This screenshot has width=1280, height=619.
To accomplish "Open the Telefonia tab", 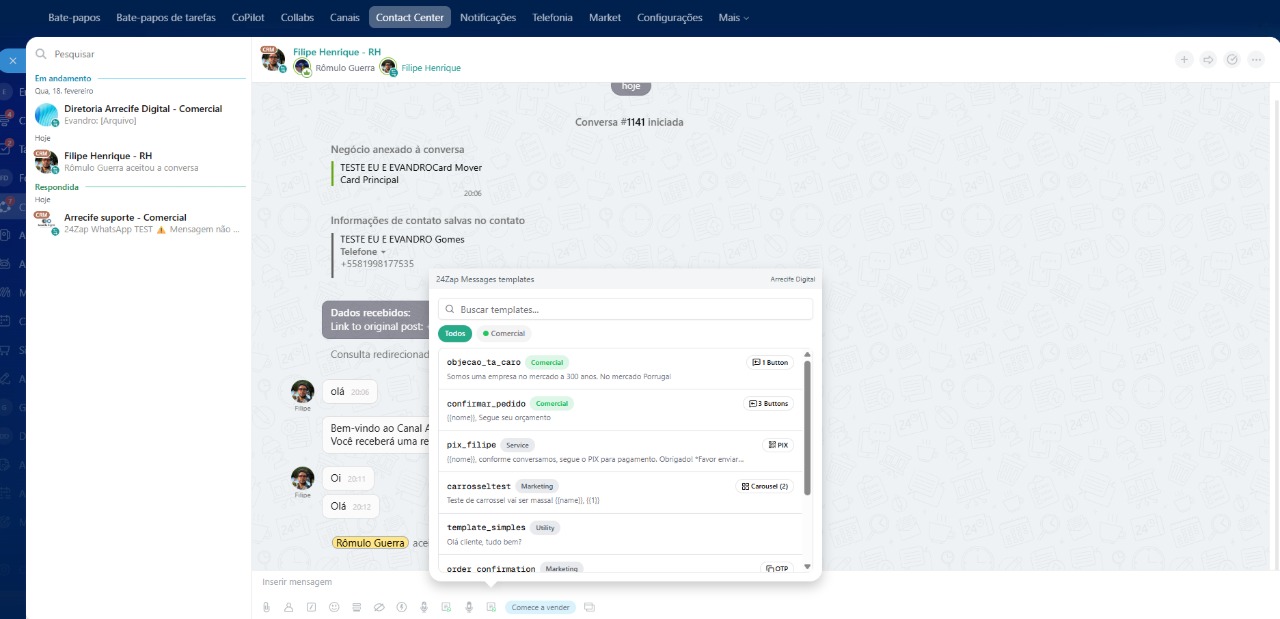I will tap(552, 17).
